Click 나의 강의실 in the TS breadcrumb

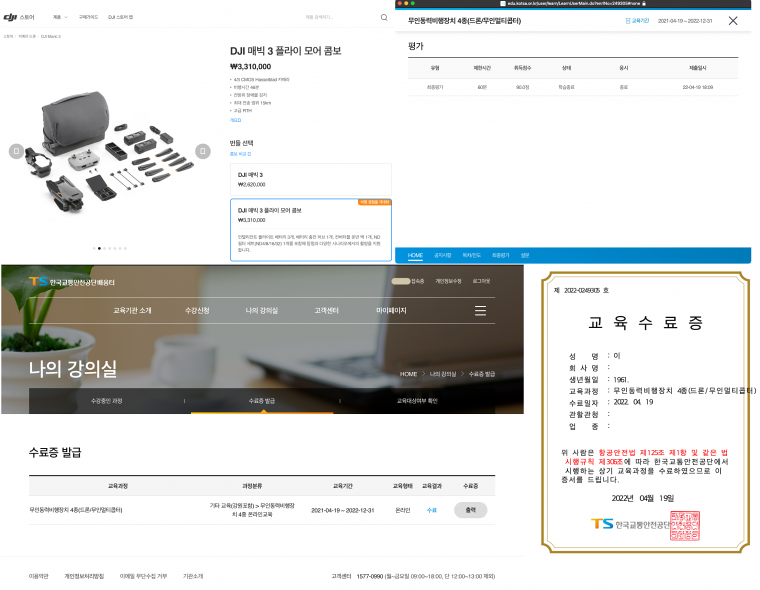[443, 374]
